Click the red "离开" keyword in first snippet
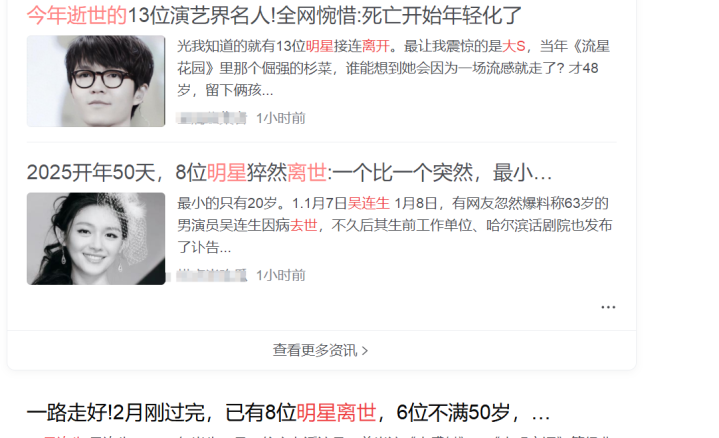 [376, 46]
